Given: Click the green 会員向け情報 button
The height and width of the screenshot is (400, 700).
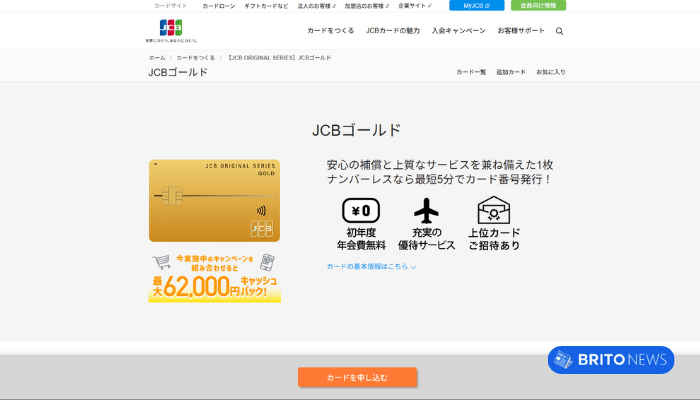Looking at the screenshot, I should point(538,6).
